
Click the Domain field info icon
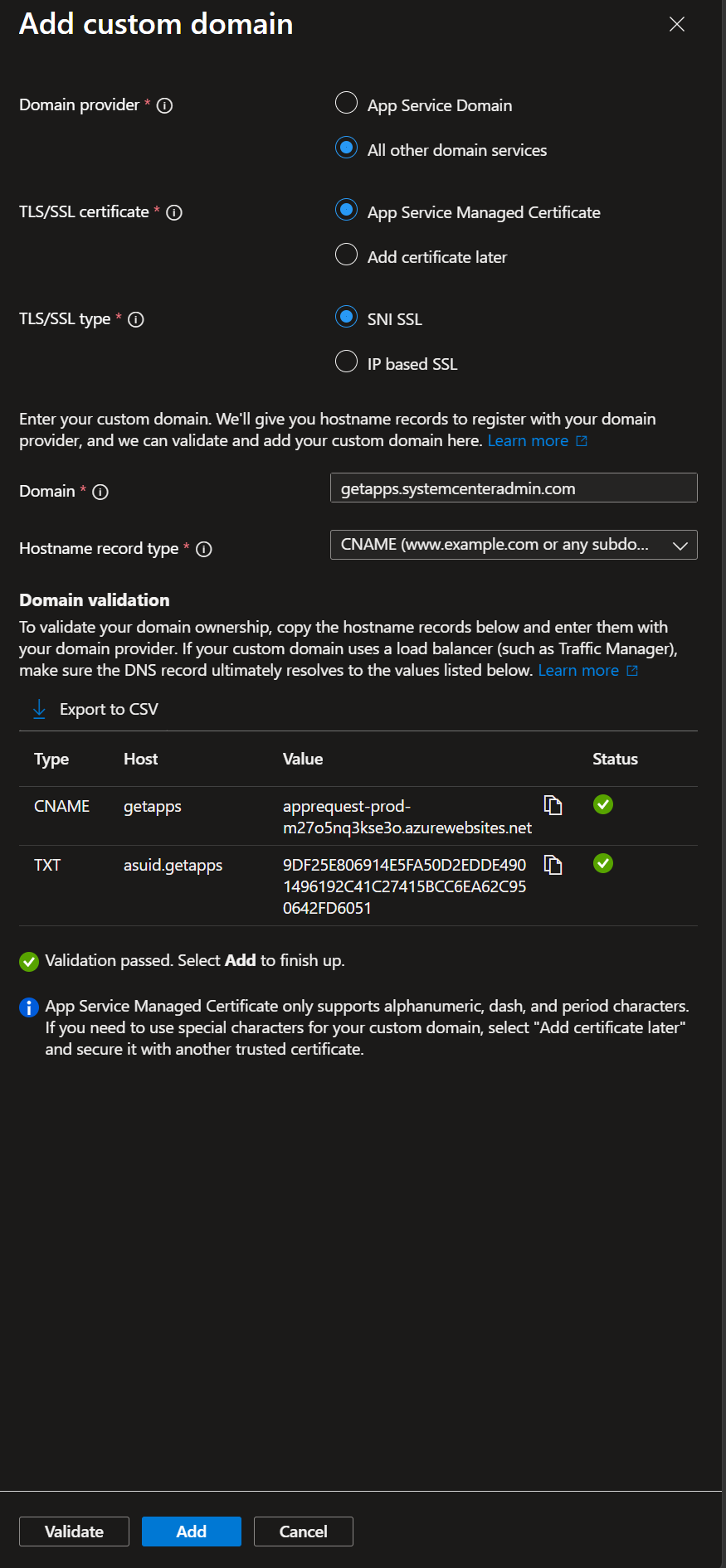pos(100,492)
